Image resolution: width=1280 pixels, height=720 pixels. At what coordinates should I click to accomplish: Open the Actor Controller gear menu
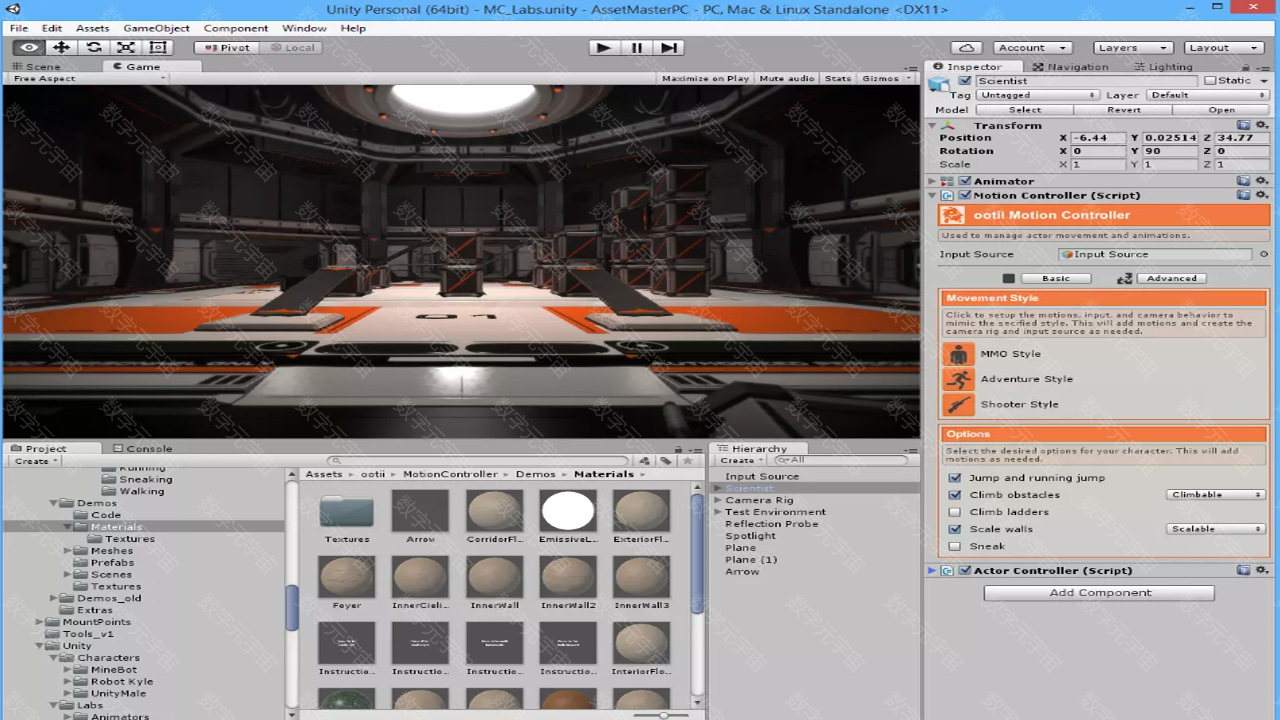pos(1261,570)
